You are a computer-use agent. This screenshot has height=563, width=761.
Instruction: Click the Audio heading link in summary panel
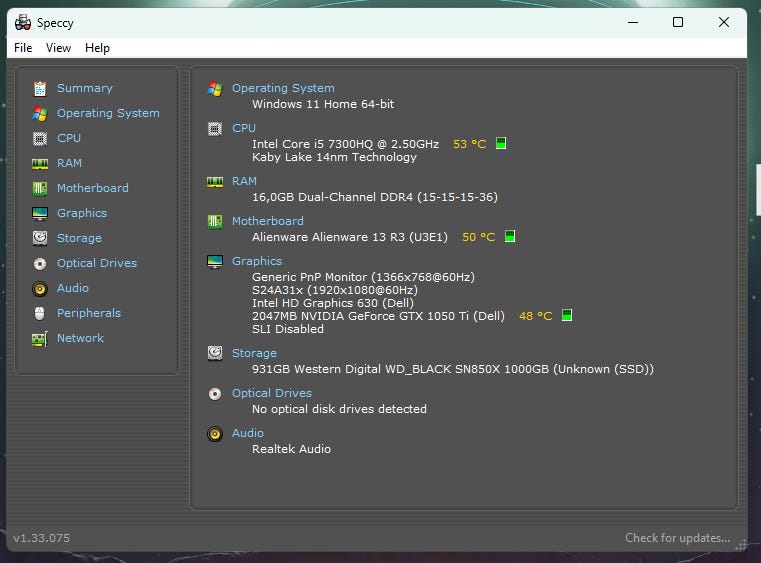[248, 433]
